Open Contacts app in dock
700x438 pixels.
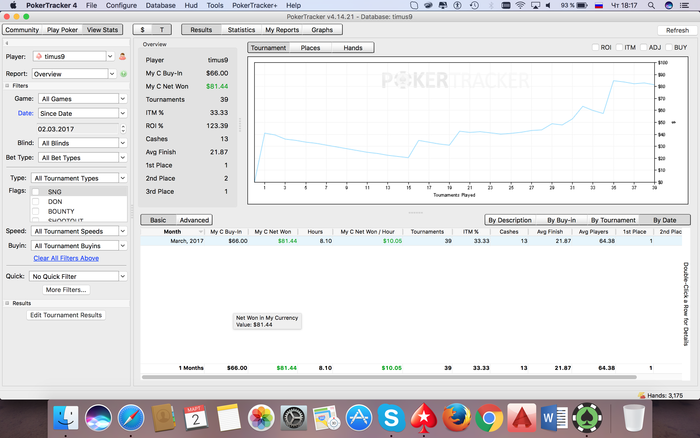pyautogui.click(x=163, y=418)
